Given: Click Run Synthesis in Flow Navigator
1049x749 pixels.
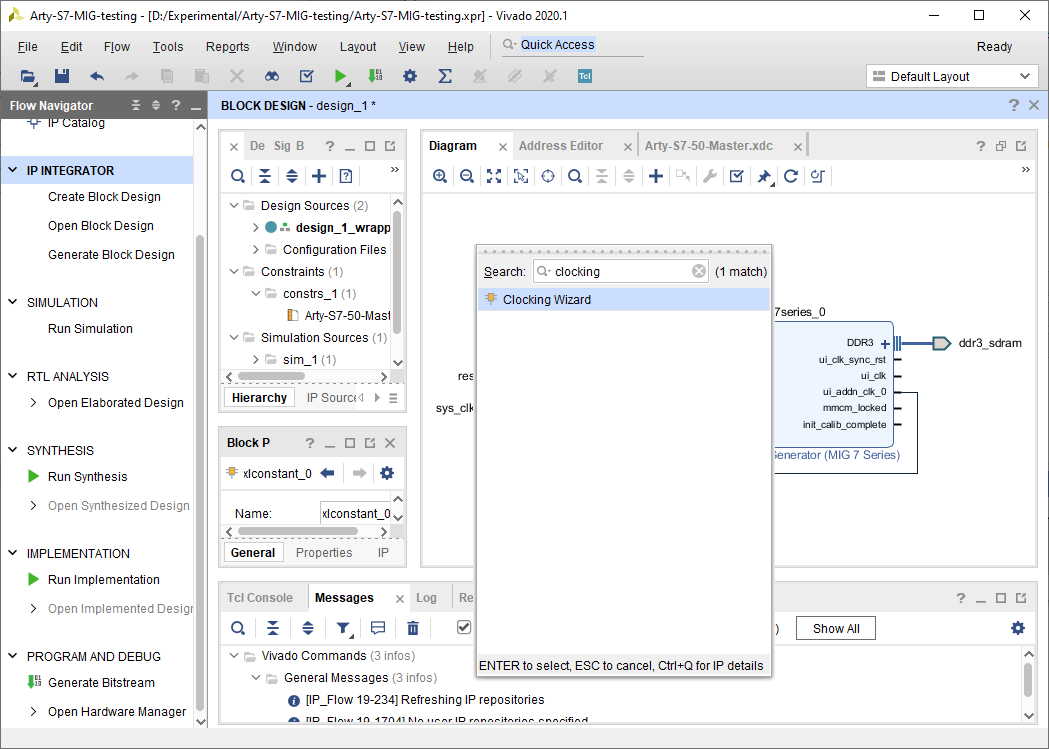Looking at the screenshot, I should pyautogui.click(x=88, y=477).
